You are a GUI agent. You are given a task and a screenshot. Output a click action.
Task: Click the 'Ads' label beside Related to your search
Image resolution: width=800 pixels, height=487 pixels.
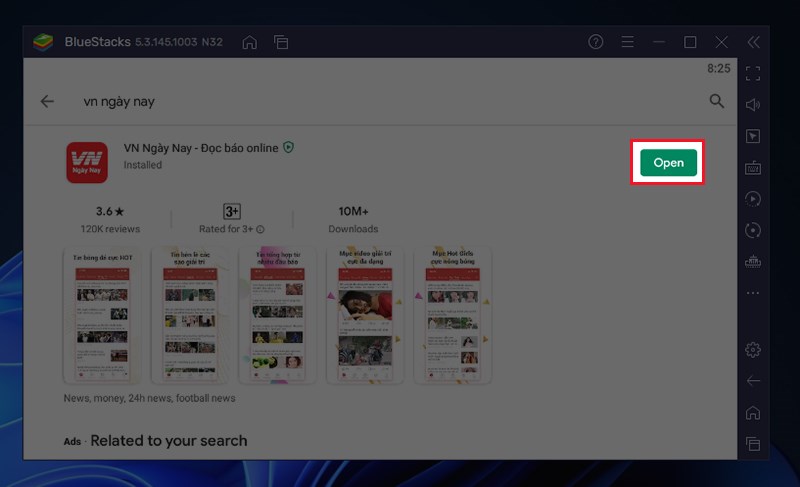72,442
